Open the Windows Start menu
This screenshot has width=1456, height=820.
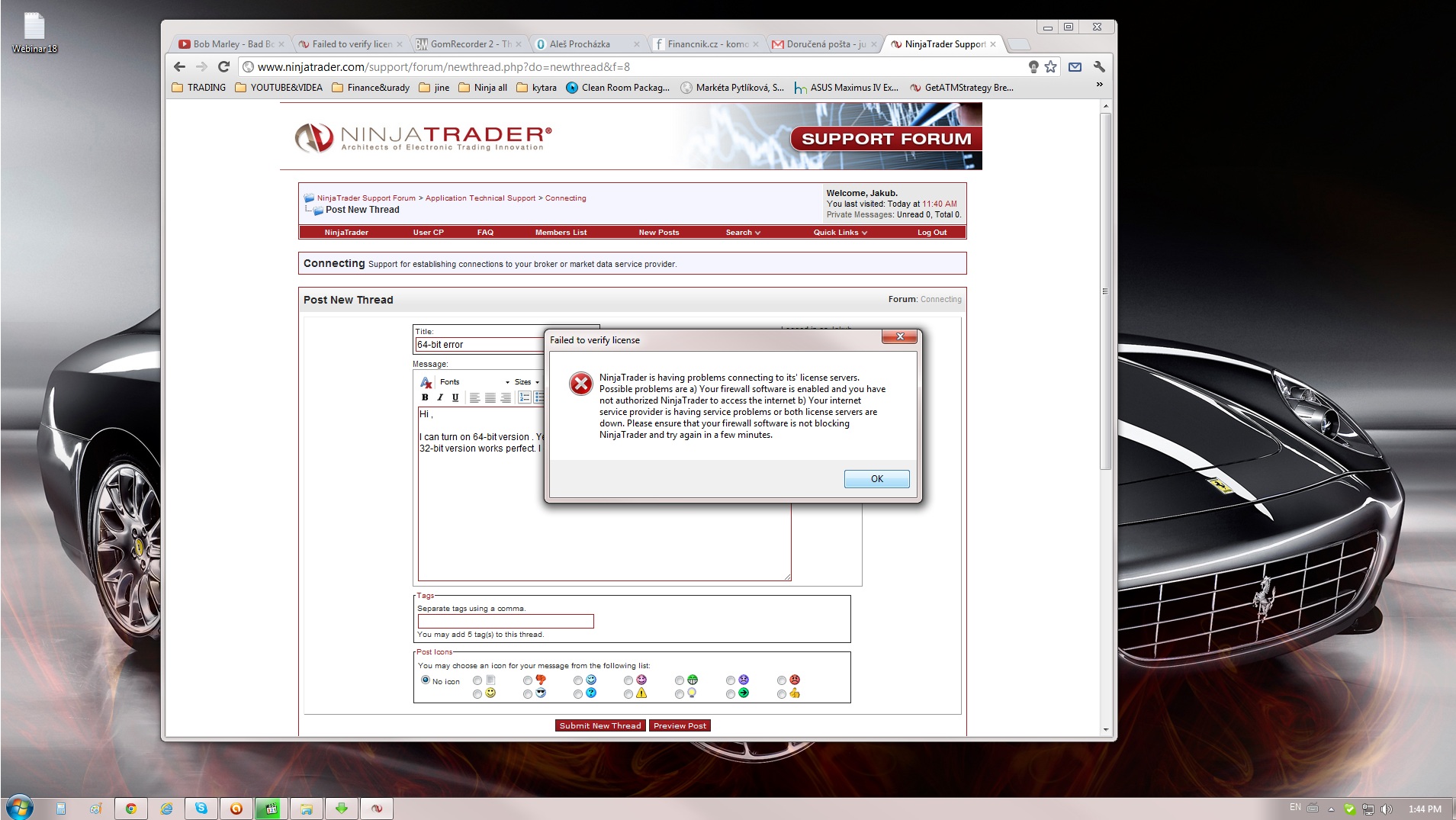point(19,808)
